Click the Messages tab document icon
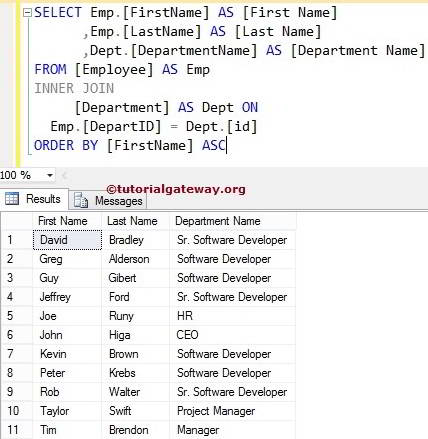 coord(81,200)
